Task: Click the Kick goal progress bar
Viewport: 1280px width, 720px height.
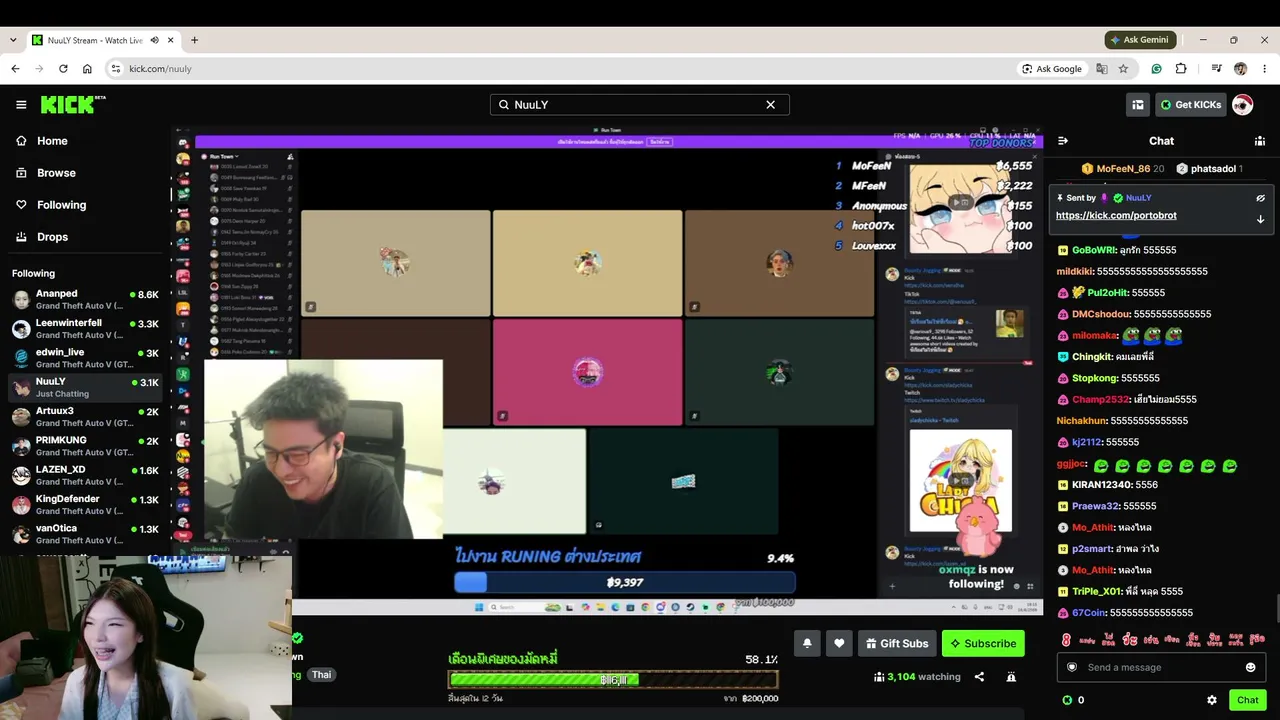Action: 613,680
